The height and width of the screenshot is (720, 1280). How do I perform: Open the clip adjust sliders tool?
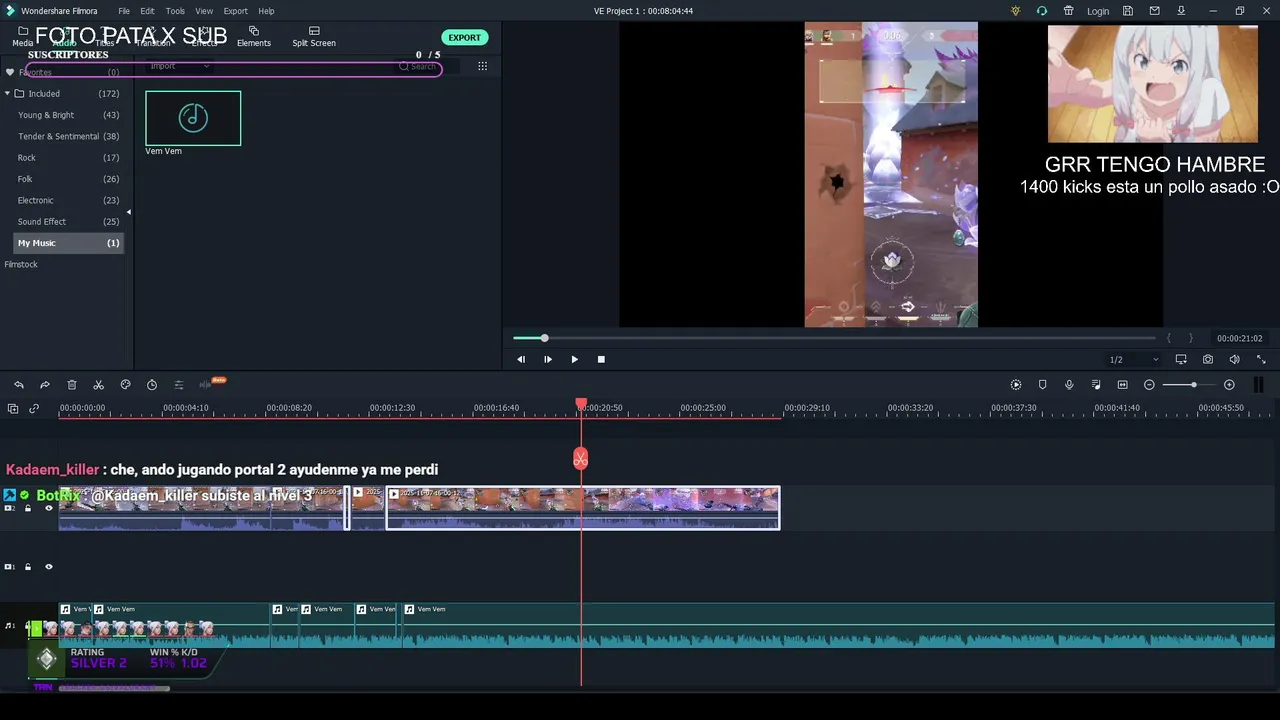179,385
